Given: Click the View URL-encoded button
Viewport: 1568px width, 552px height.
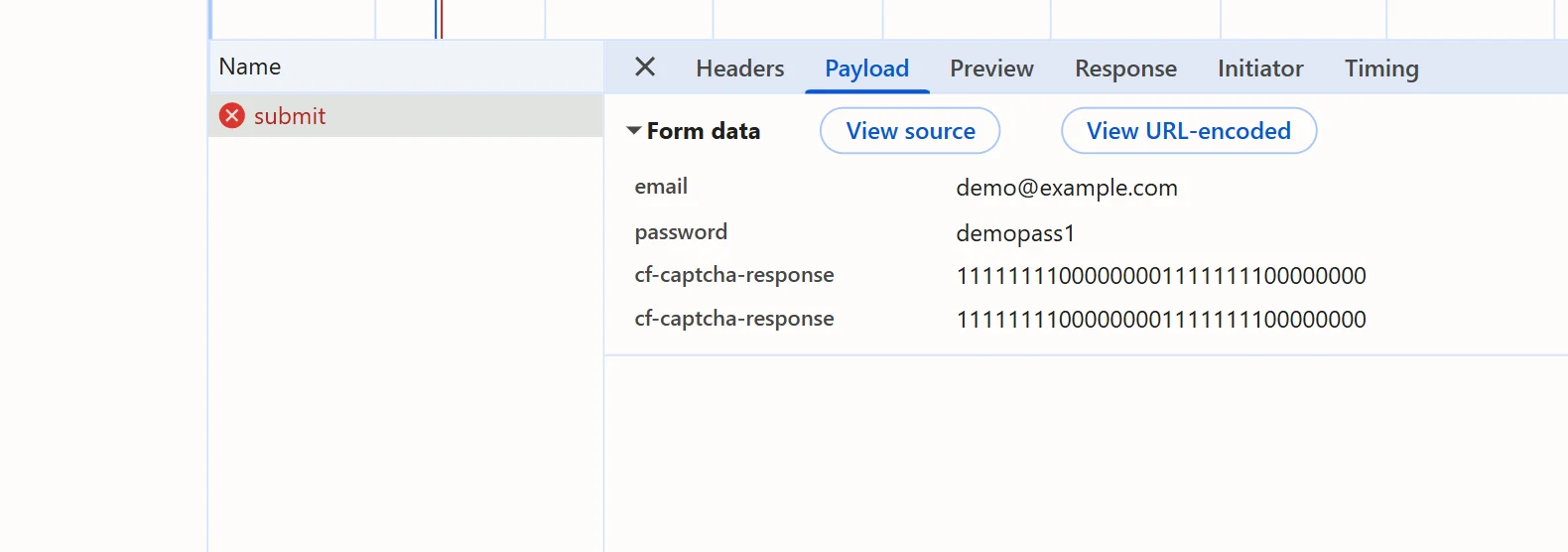Looking at the screenshot, I should tap(1189, 131).
